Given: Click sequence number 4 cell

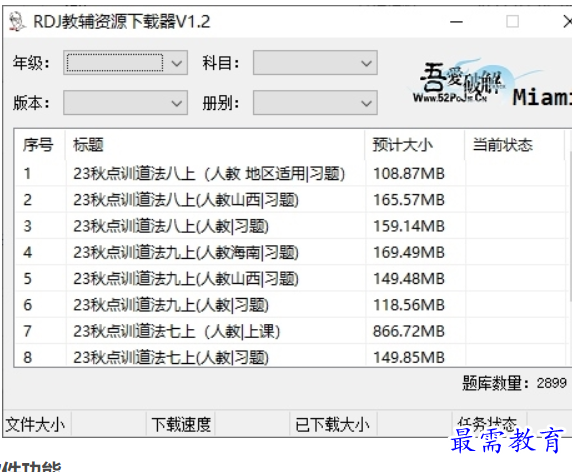Looking at the screenshot, I should coord(27,252).
